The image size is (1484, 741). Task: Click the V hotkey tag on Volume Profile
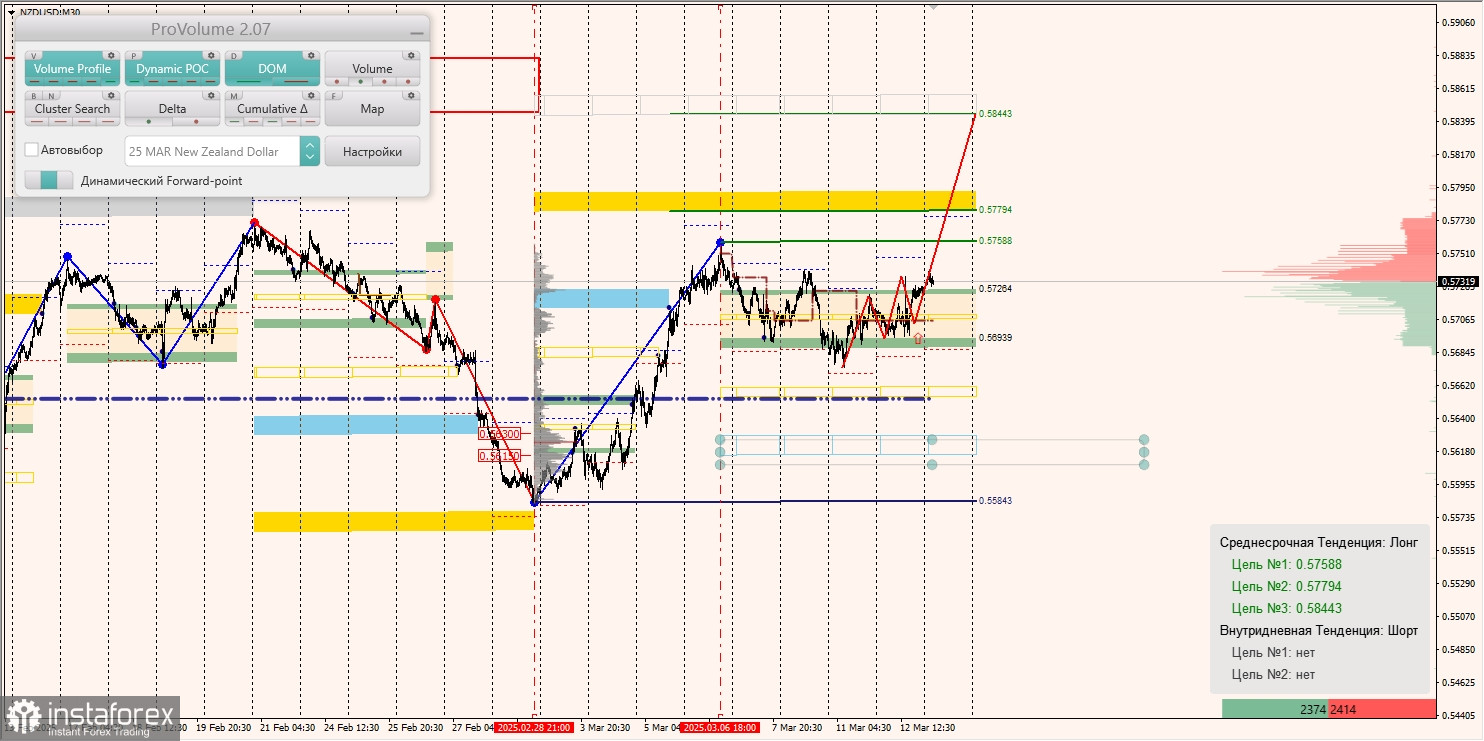tap(34, 56)
